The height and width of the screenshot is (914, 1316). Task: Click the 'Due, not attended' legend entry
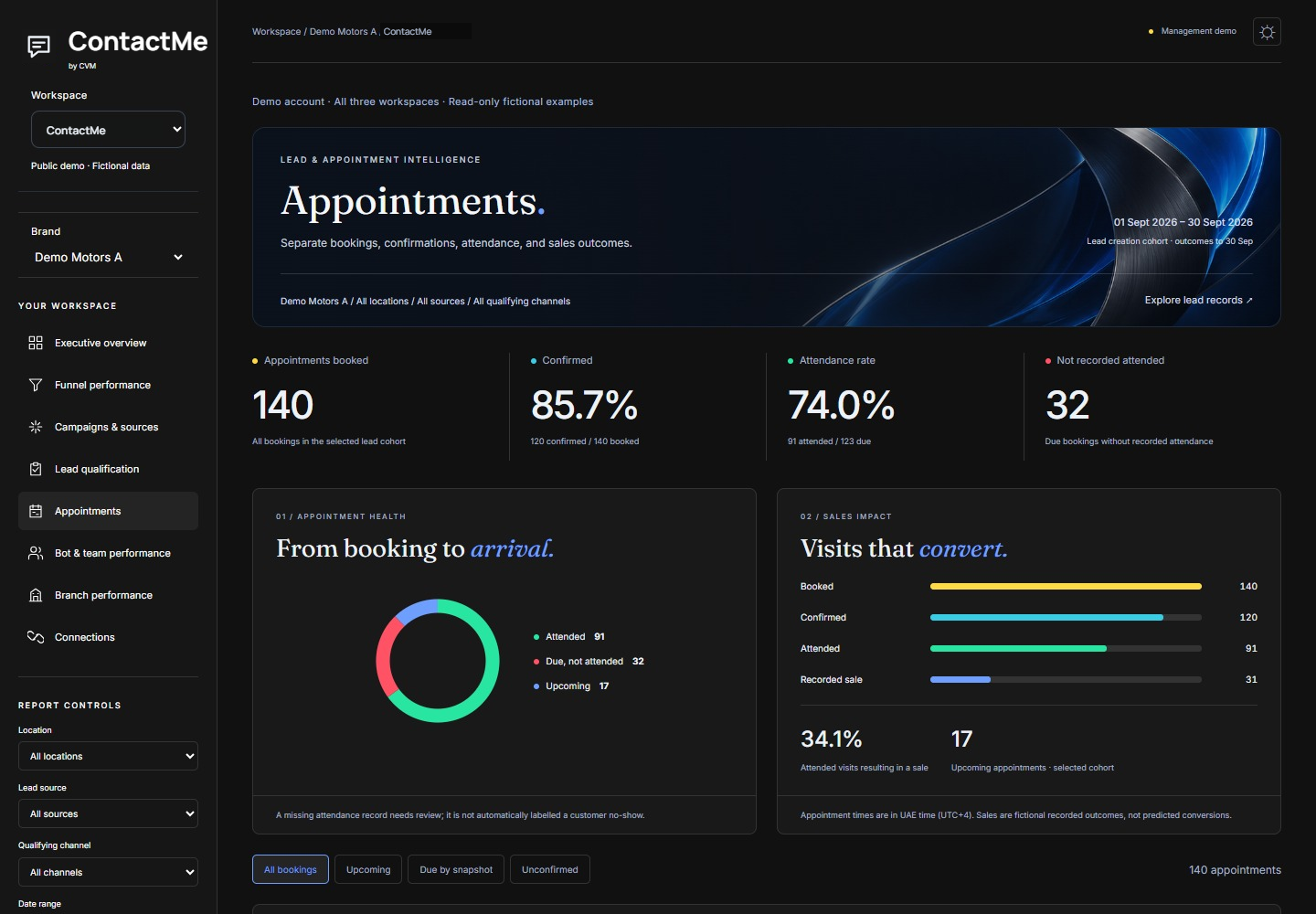pos(589,661)
